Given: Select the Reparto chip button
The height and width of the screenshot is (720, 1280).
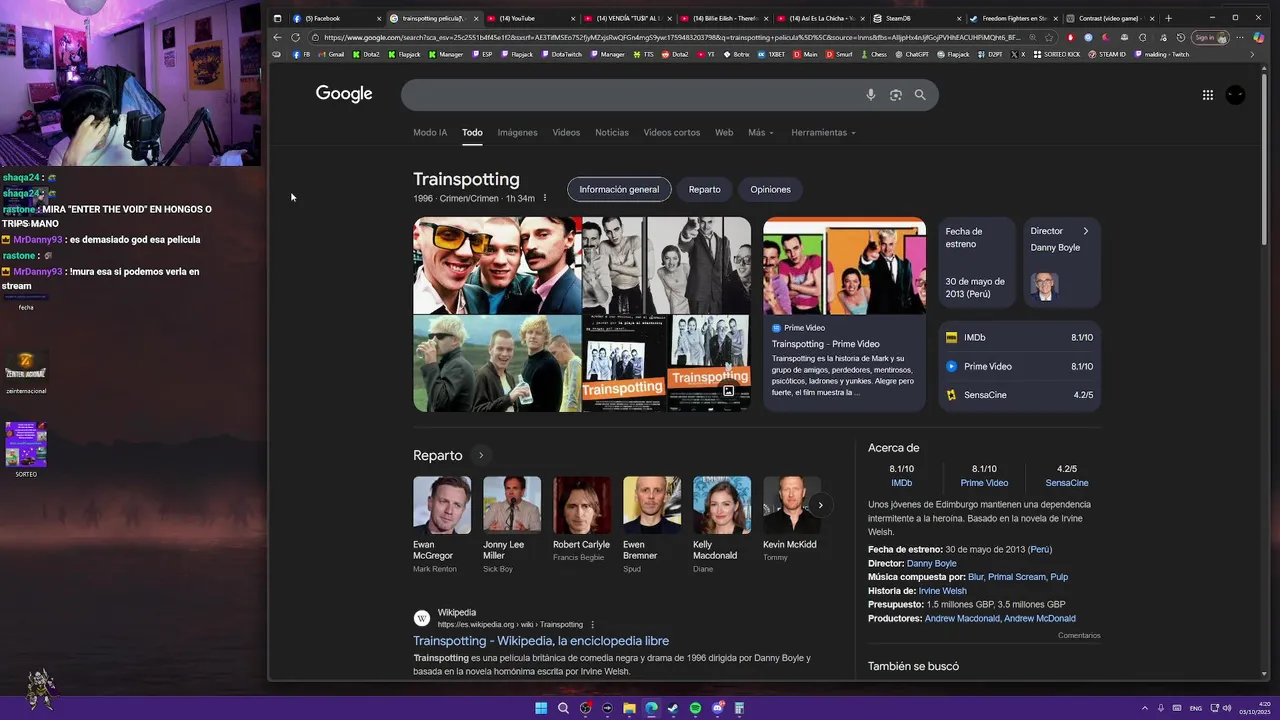Looking at the screenshot, I should [x=704, y=189].
